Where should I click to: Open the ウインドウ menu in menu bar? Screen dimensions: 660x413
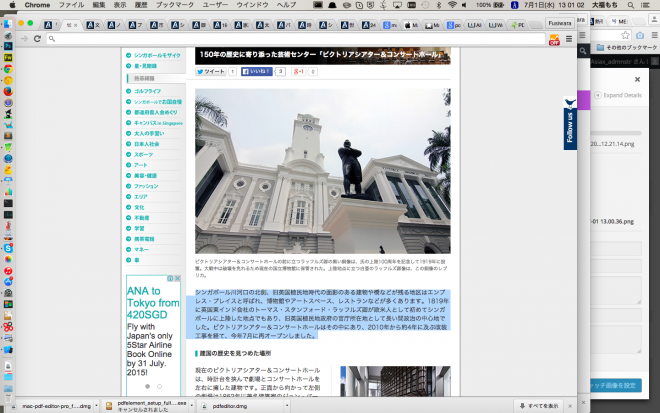click(x=252, y=5)
